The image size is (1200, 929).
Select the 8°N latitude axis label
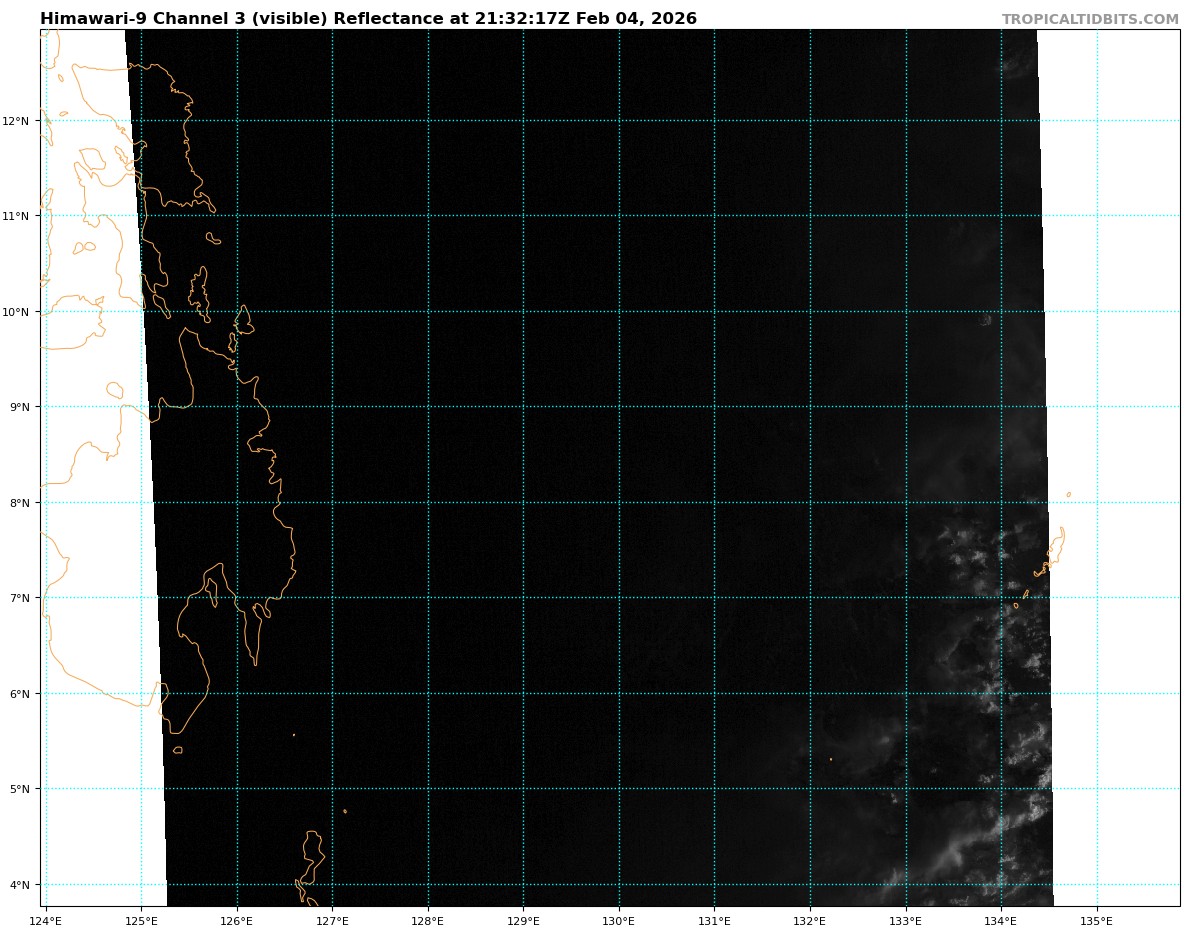pyautogui.click(x=19, y=503)
